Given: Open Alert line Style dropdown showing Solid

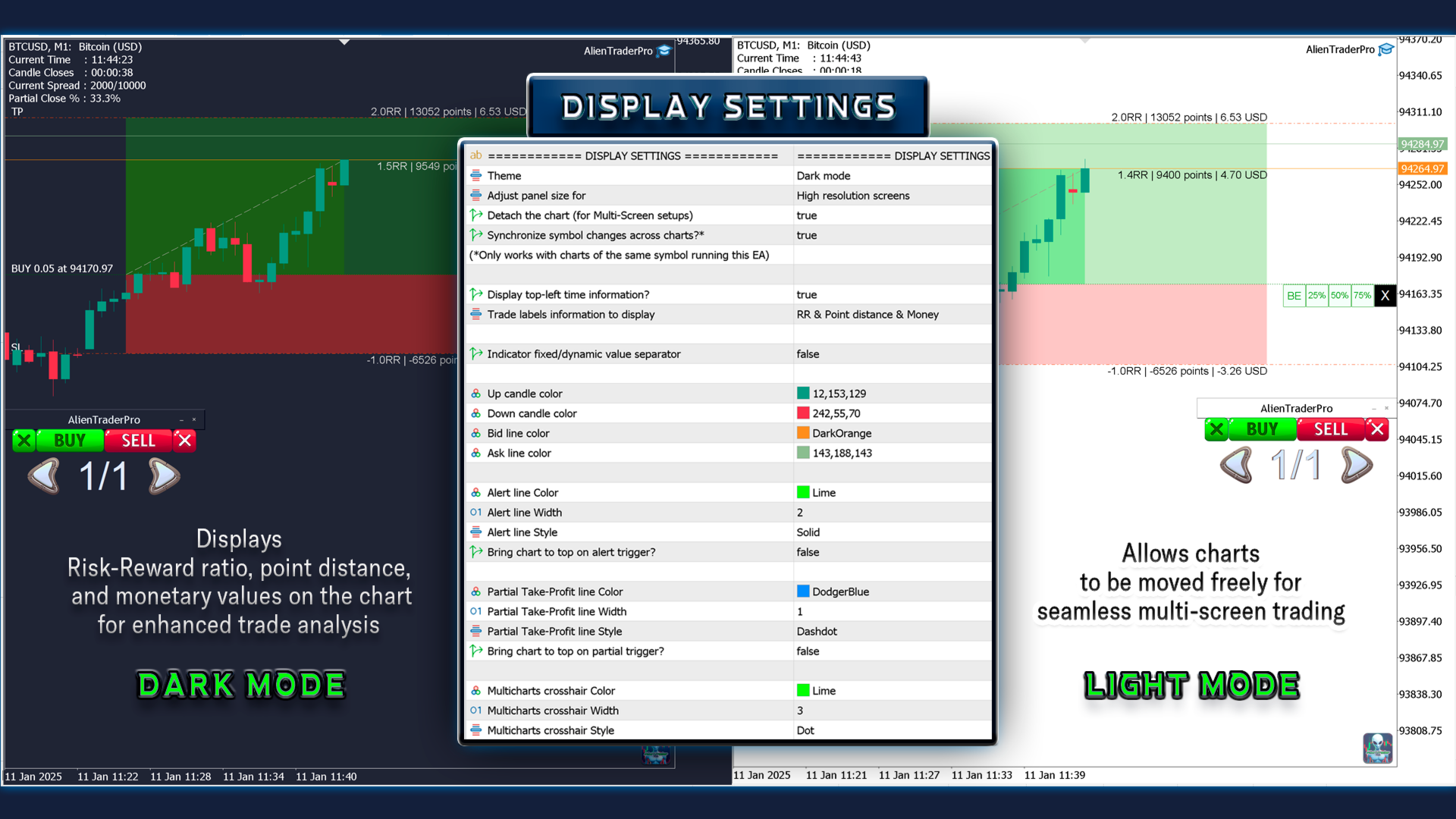Looking at the screenshot, I should coord(892,532).
